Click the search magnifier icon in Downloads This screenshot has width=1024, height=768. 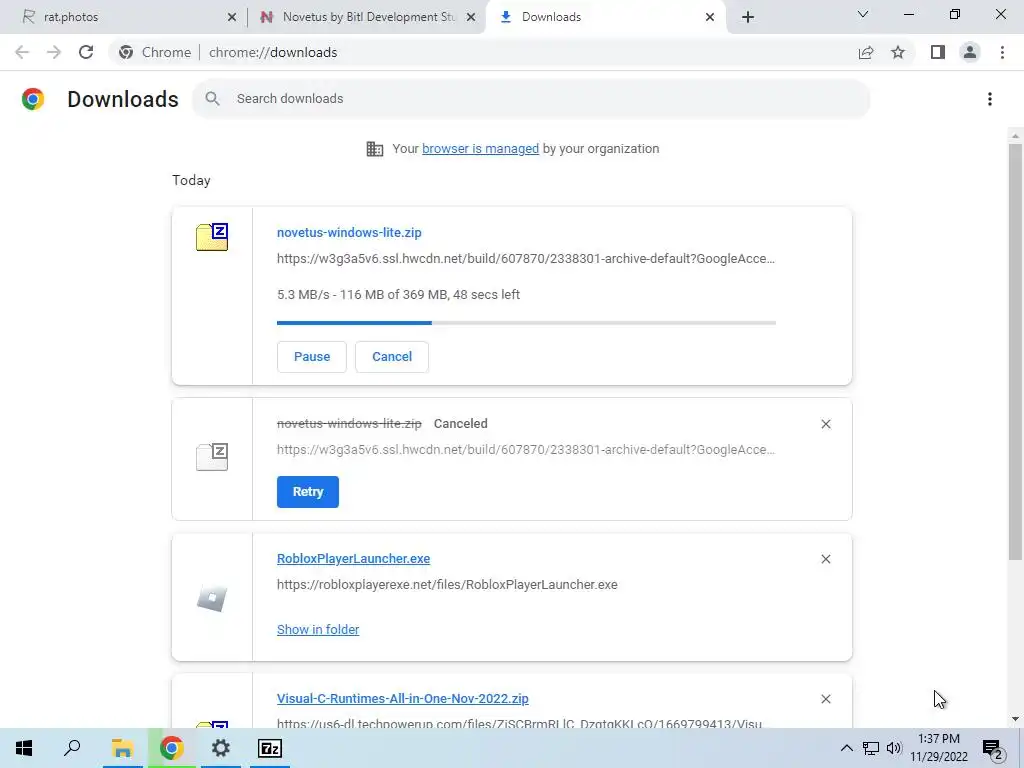click(x=212, y=99)
